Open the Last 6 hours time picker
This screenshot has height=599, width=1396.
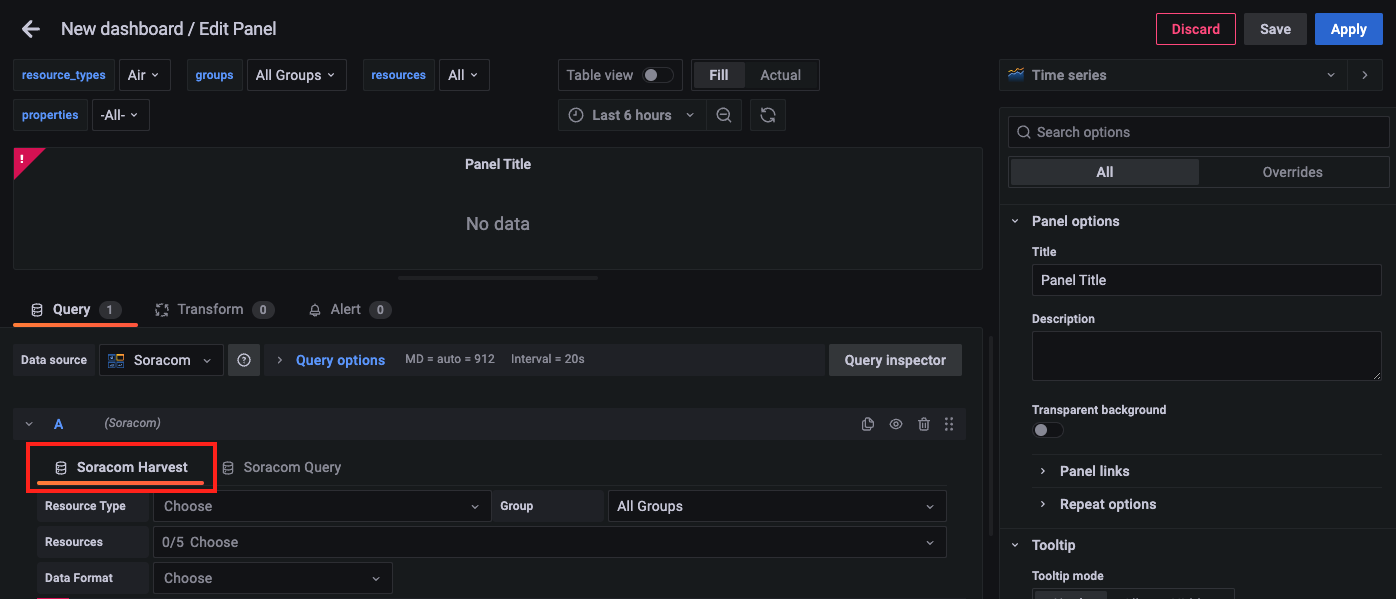(x=632, y=115)
